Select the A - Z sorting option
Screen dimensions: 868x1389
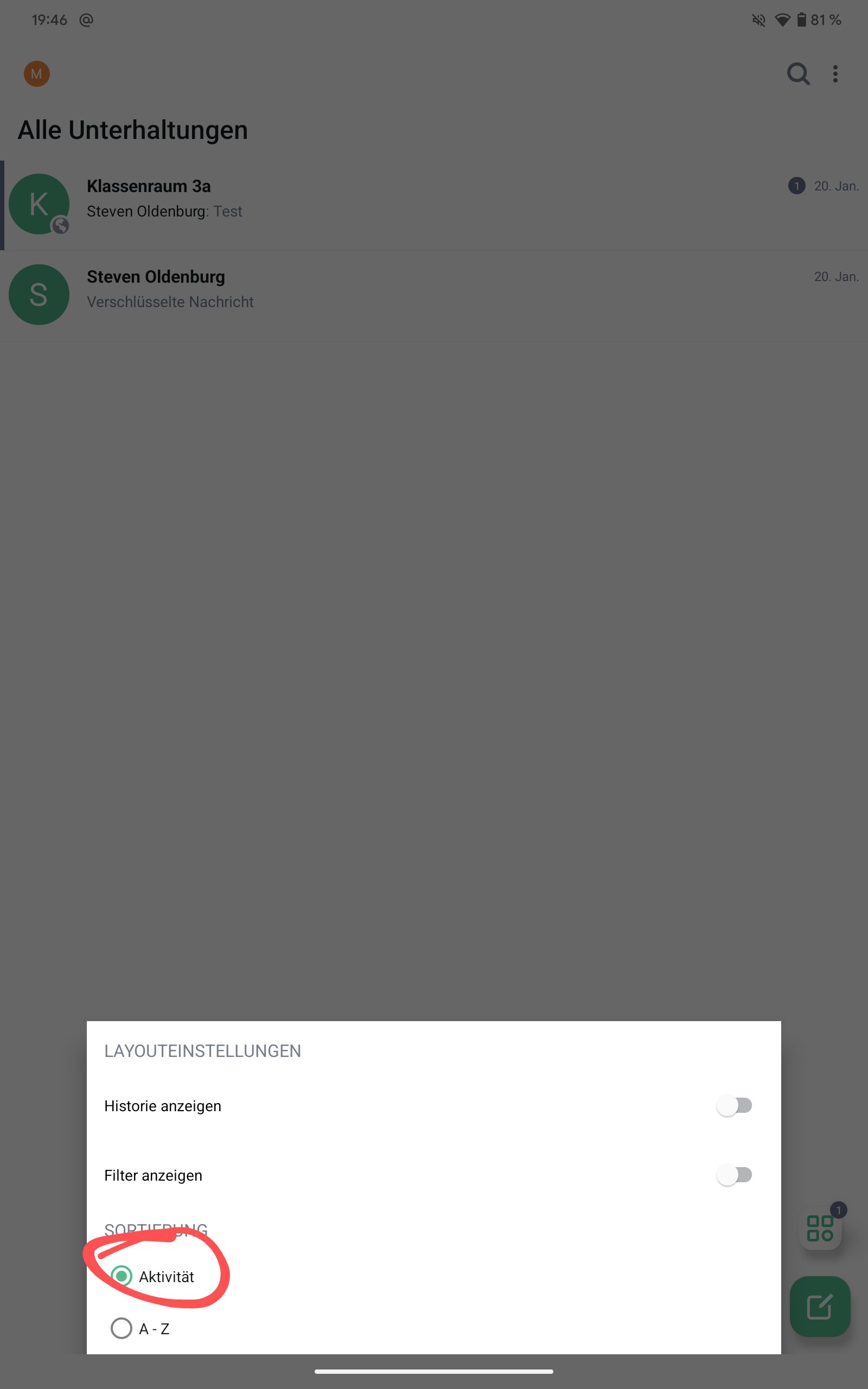tap(140, 1328)
